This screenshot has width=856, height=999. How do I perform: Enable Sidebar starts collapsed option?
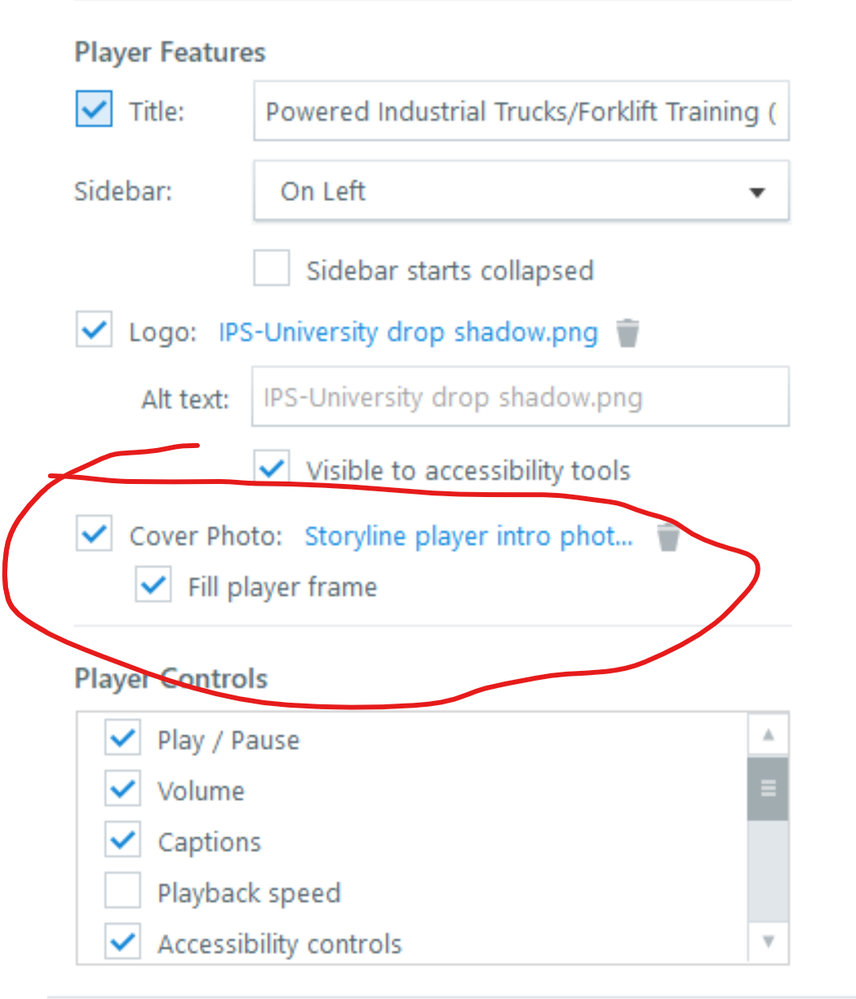272,270
